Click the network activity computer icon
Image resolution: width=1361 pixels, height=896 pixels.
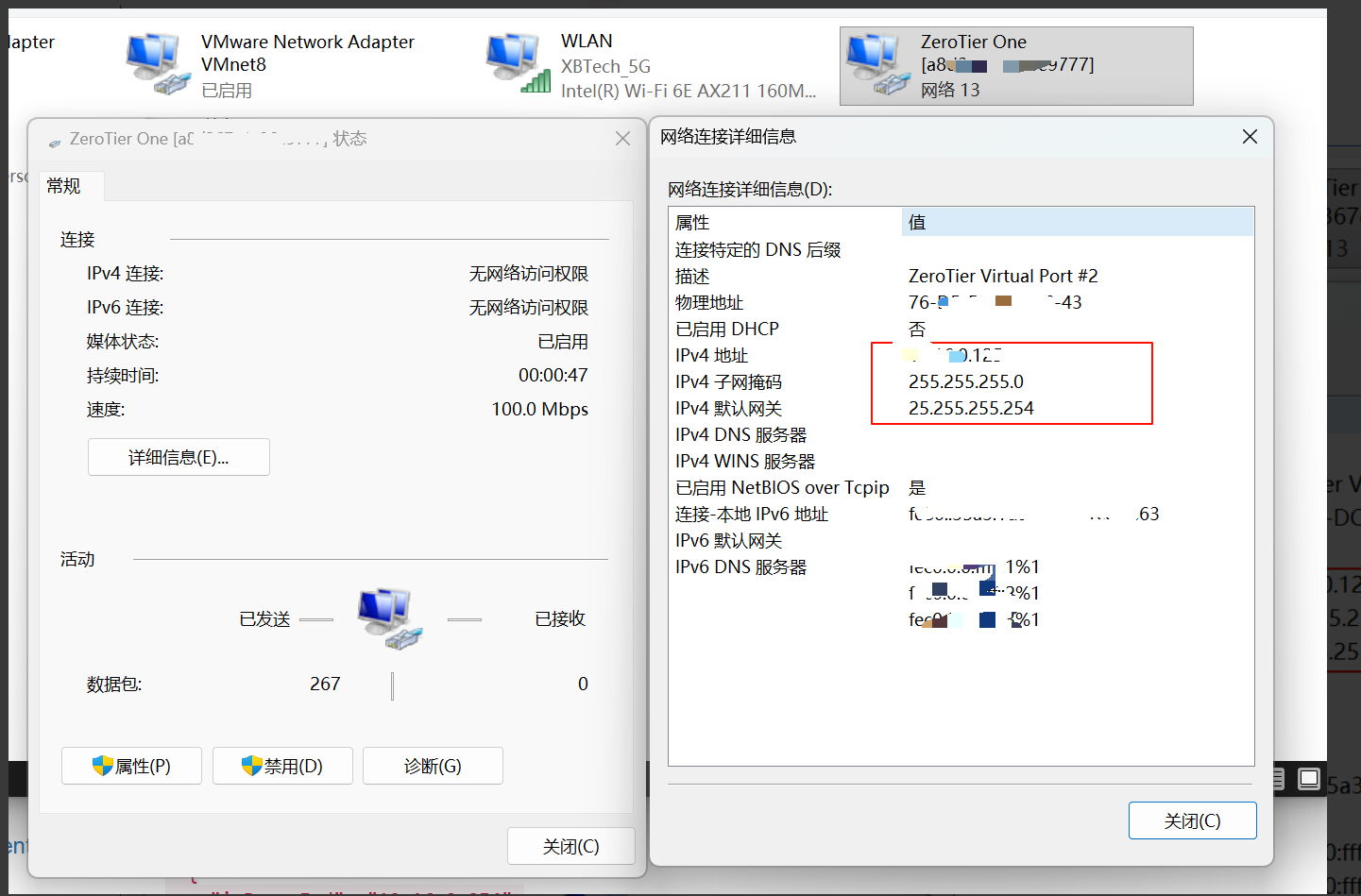389,618
